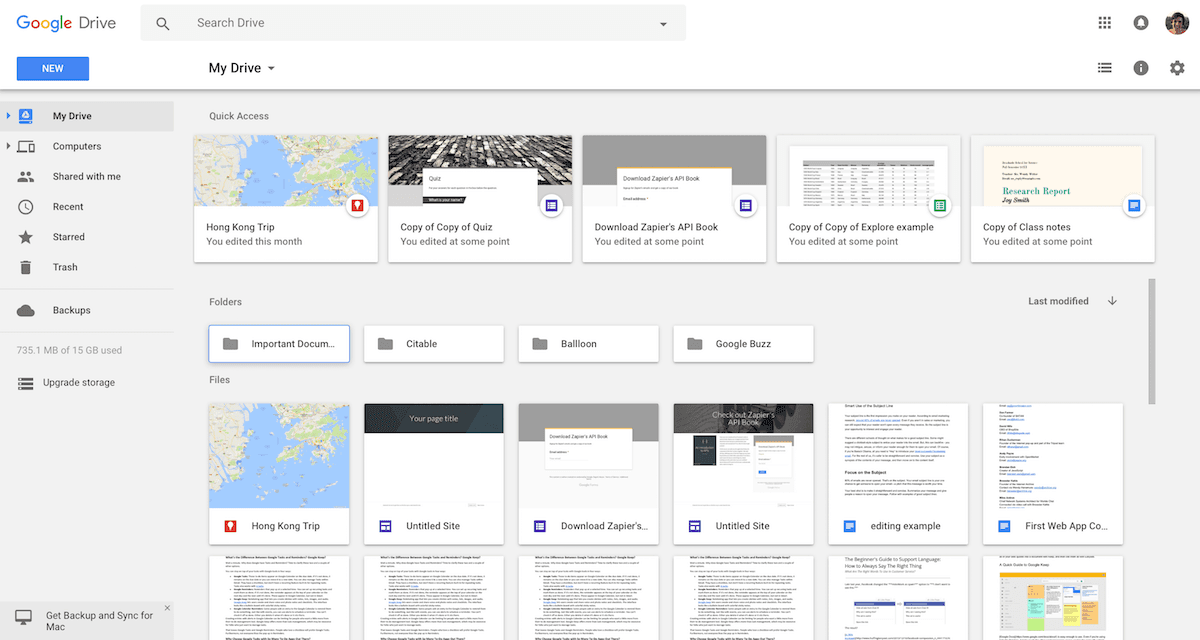Open the My Drive dropdown menu
The image size is (1200, 640).
(242, 68)
